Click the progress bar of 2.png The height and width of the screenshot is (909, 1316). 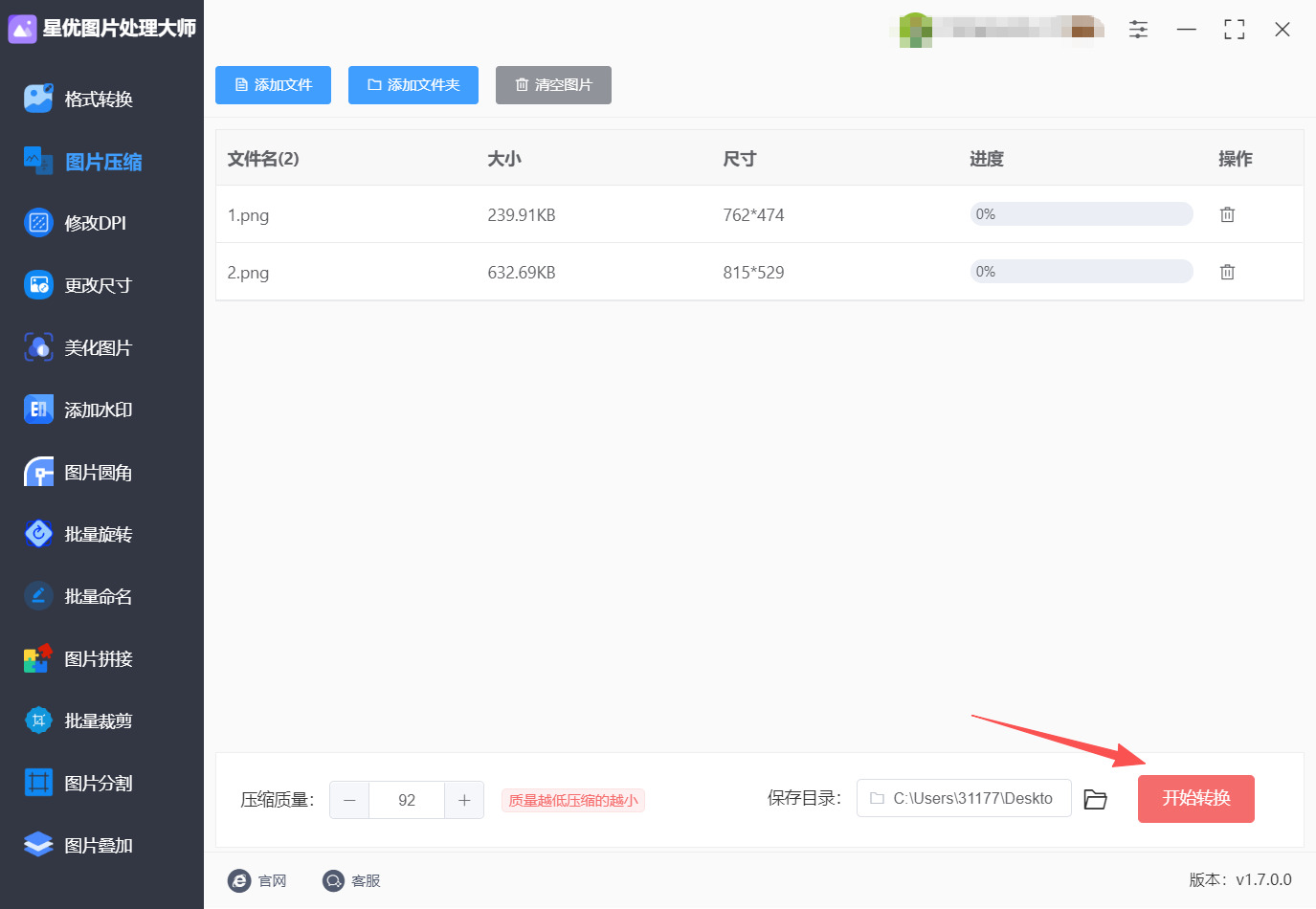(1082, 272)
